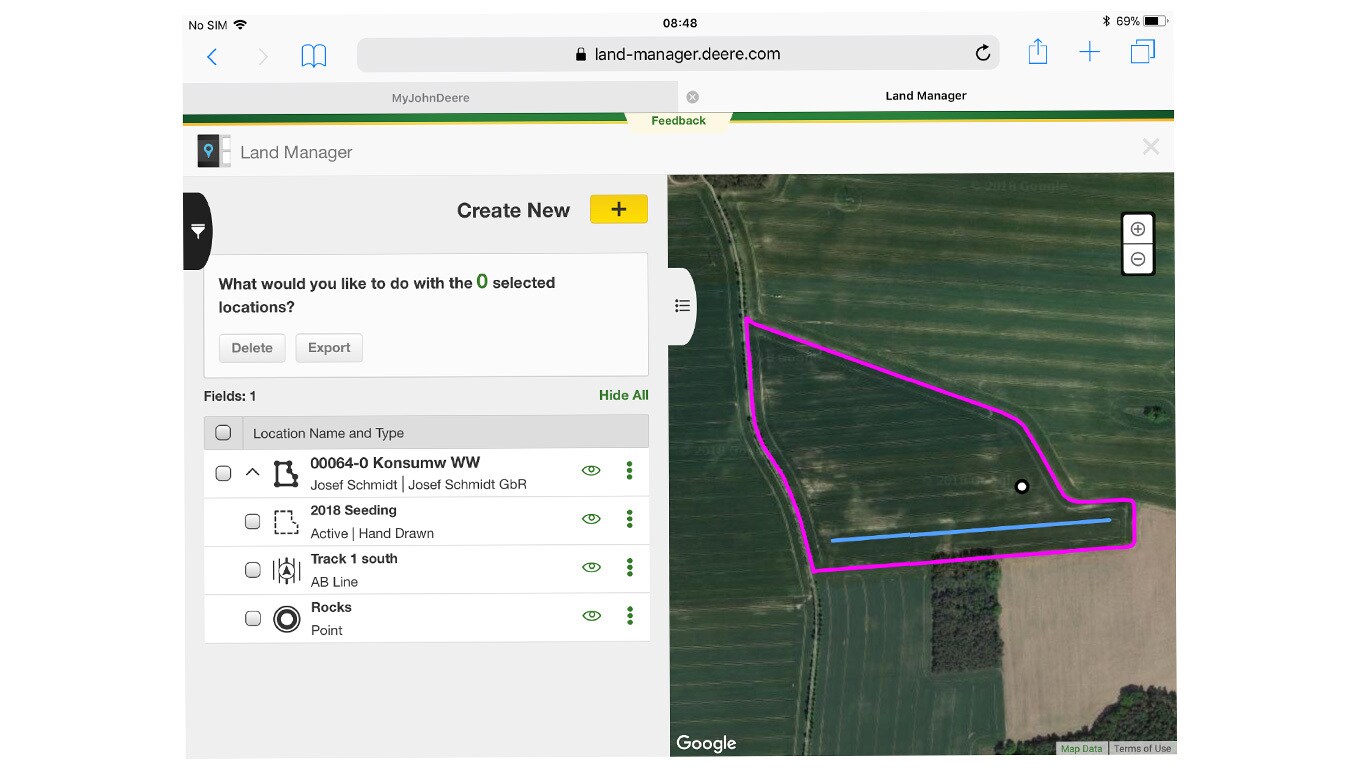Open the filter panel funnel icon

(198, 231)
